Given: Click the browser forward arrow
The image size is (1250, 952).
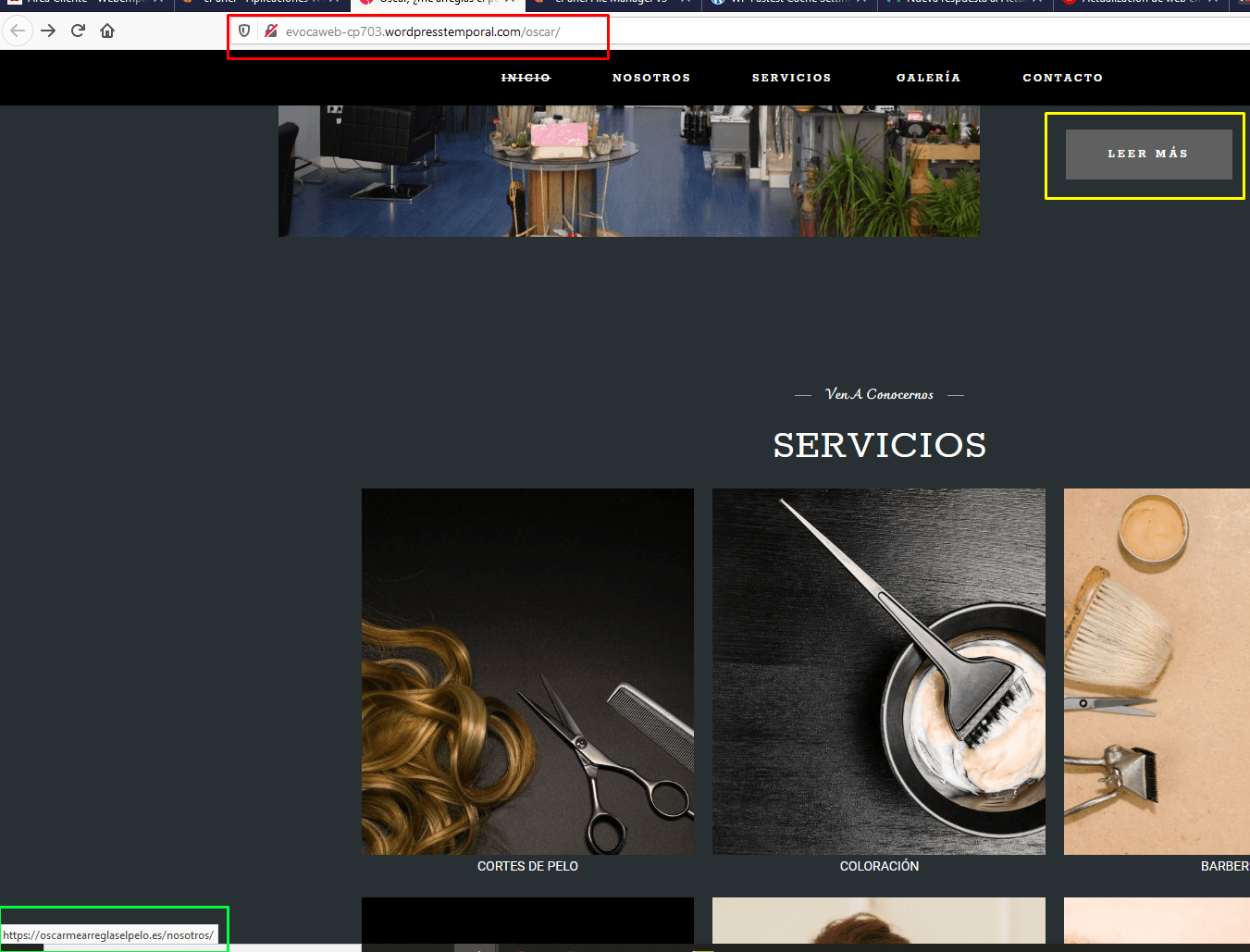Looking at the screenshot, I should (x=48, y=31).
